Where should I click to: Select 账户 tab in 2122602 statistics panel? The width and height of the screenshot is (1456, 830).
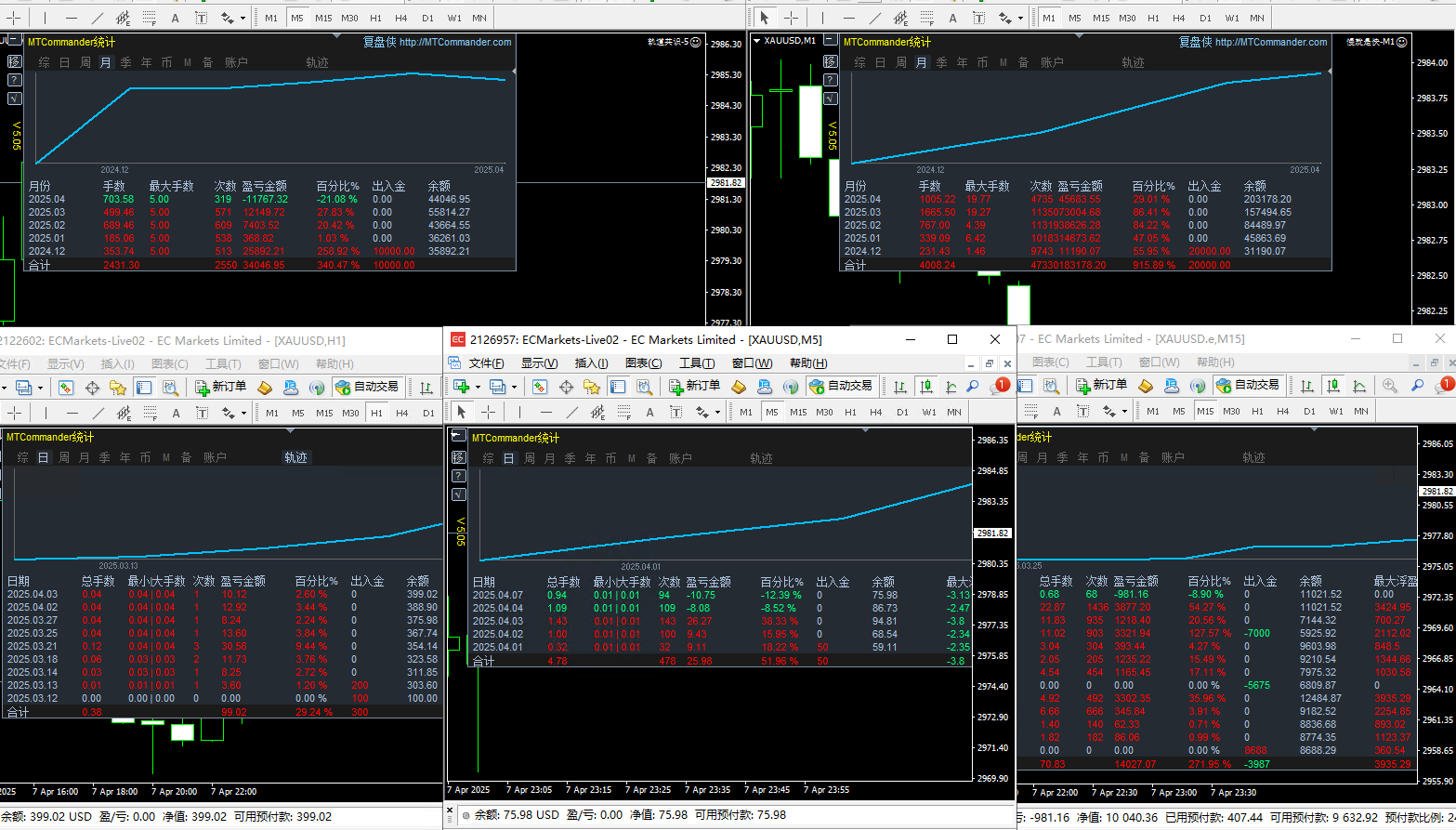point(215,457)
